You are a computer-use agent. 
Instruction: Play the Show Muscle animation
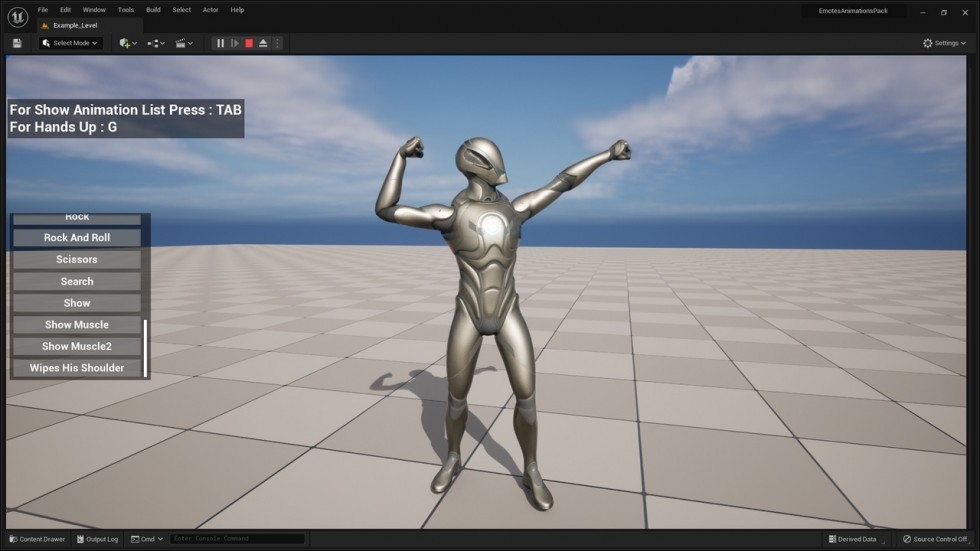77,324
